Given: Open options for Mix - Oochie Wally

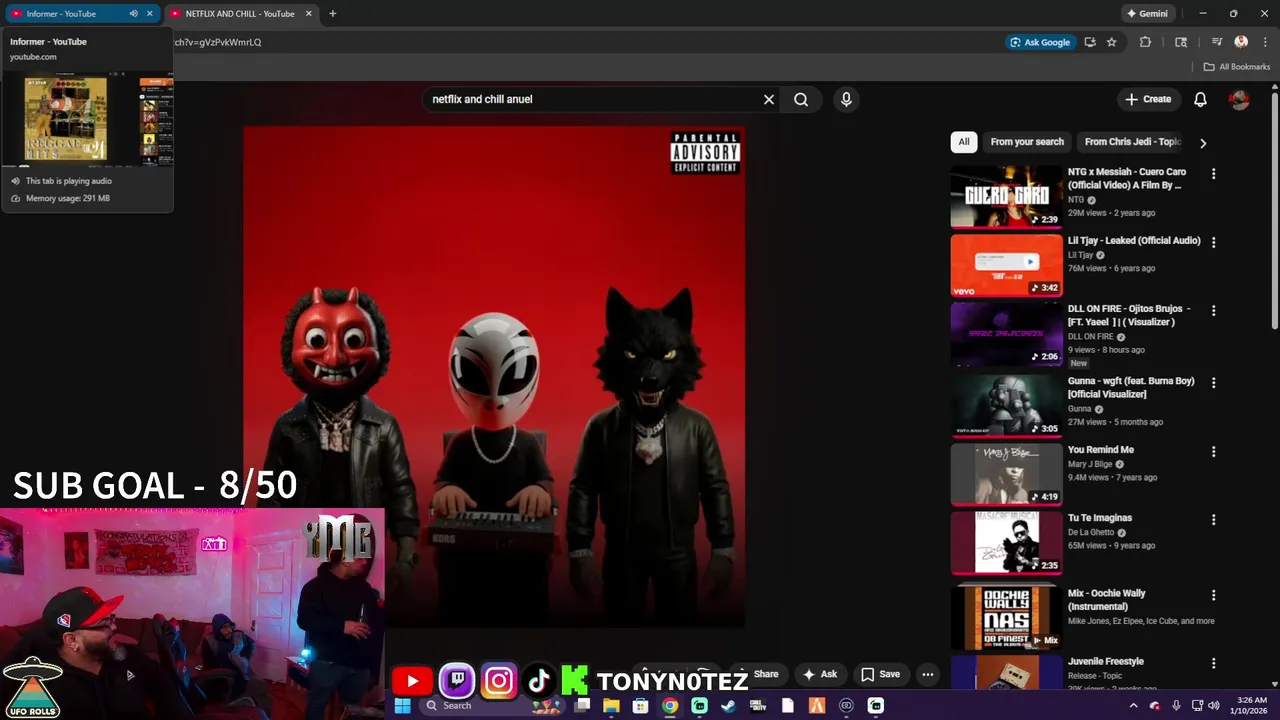Looking at the screenshot, I should point(1213,595).
